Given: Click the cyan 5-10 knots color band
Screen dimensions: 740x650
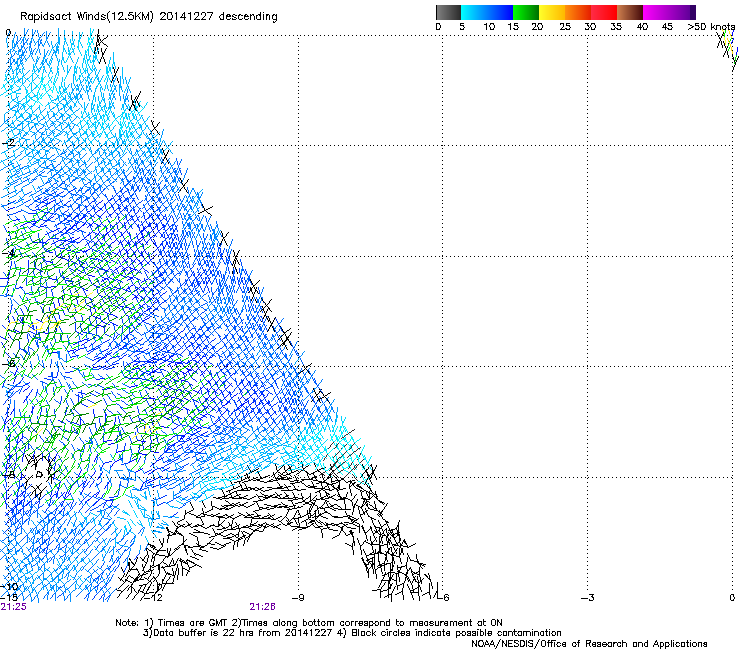Looking at the screenshot, I should [474, 12].
